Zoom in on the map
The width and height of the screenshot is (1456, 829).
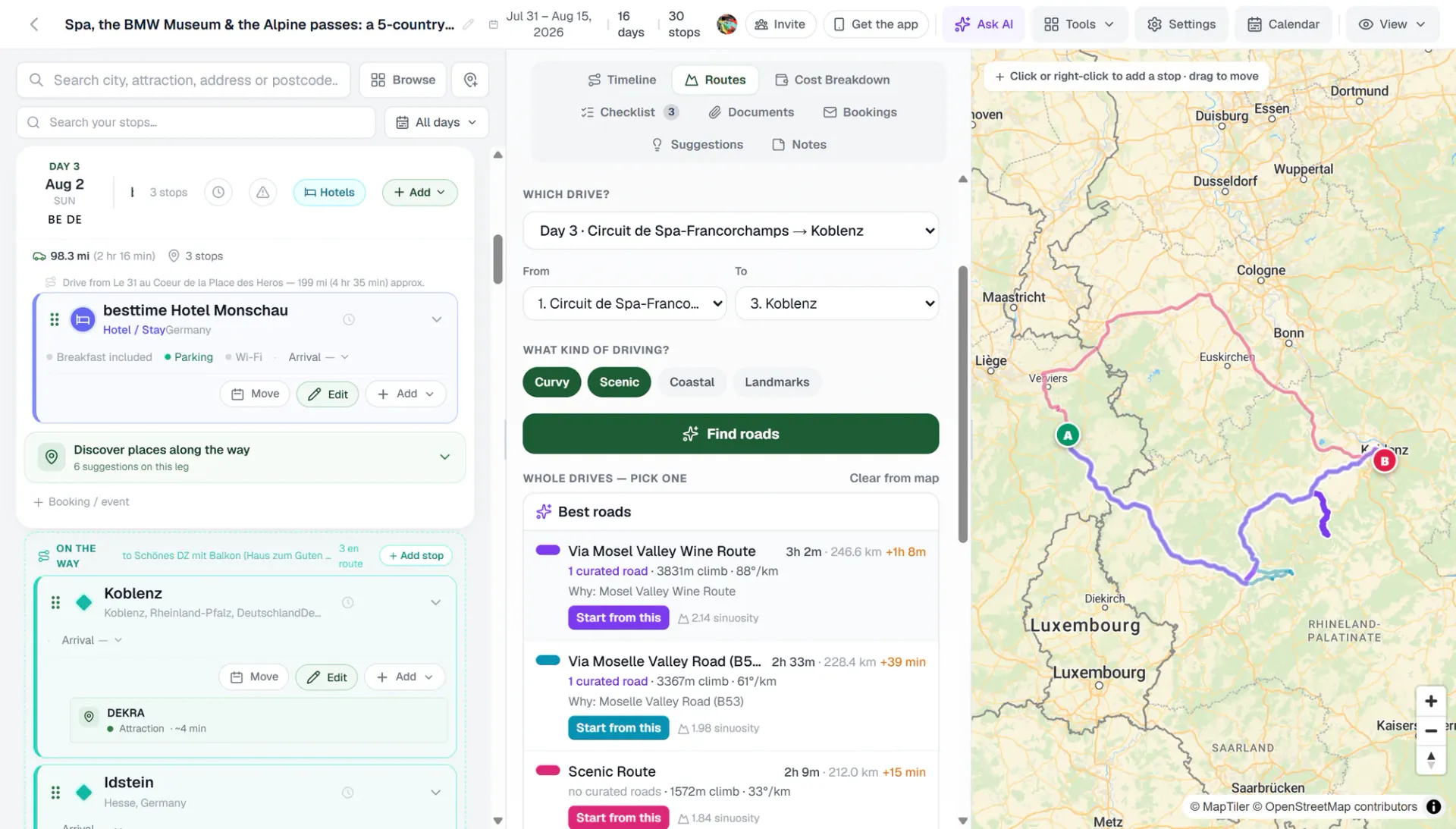1431,702
